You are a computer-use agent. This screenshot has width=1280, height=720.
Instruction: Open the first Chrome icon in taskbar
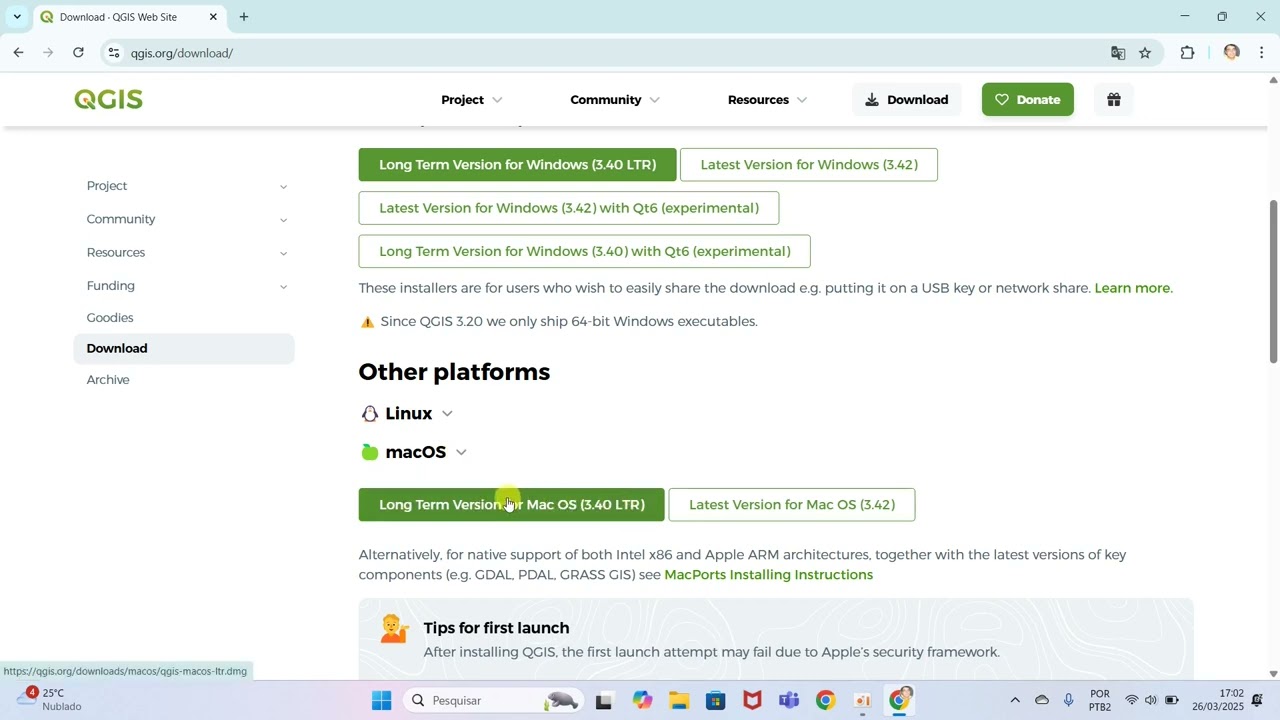(x=826, y=700)
